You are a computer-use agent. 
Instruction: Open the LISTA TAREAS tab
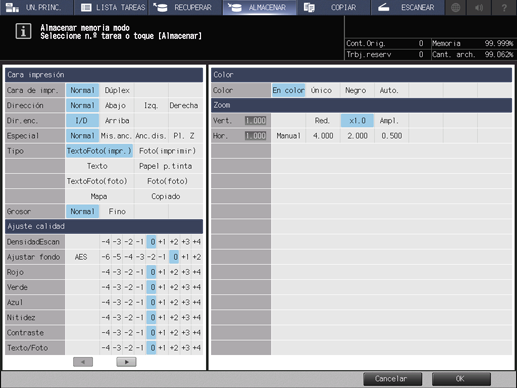[111, 7]
